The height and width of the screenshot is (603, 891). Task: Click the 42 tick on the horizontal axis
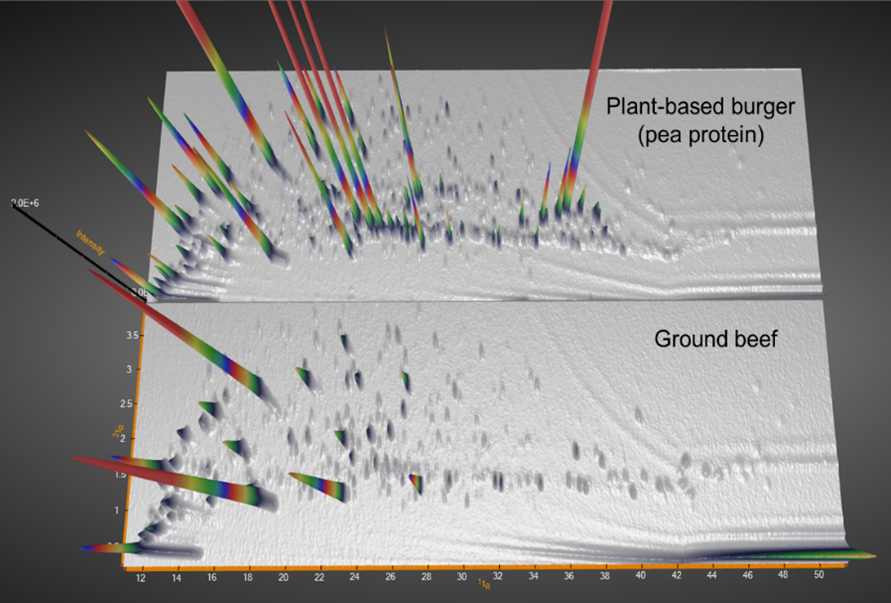(678, 579)
